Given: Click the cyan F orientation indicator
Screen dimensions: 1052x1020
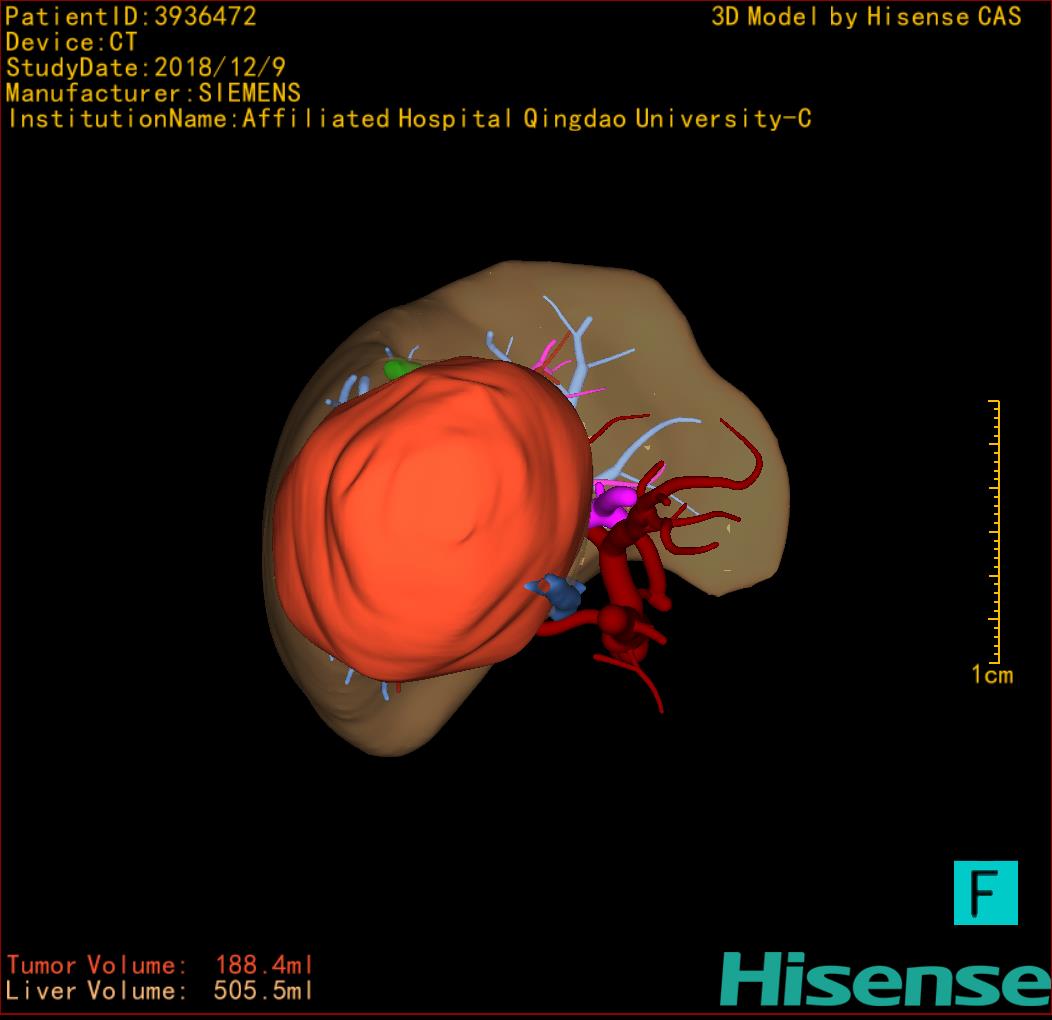Looking at the screenshot, I should pos(985,892).
